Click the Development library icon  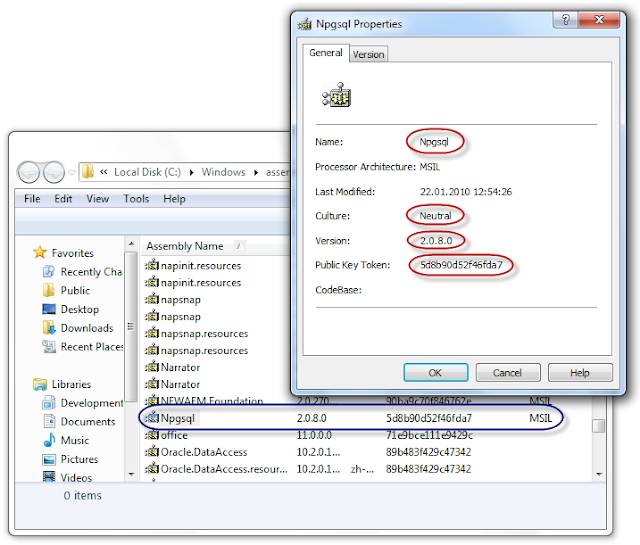pyautogui.click(x=49, y=403)
